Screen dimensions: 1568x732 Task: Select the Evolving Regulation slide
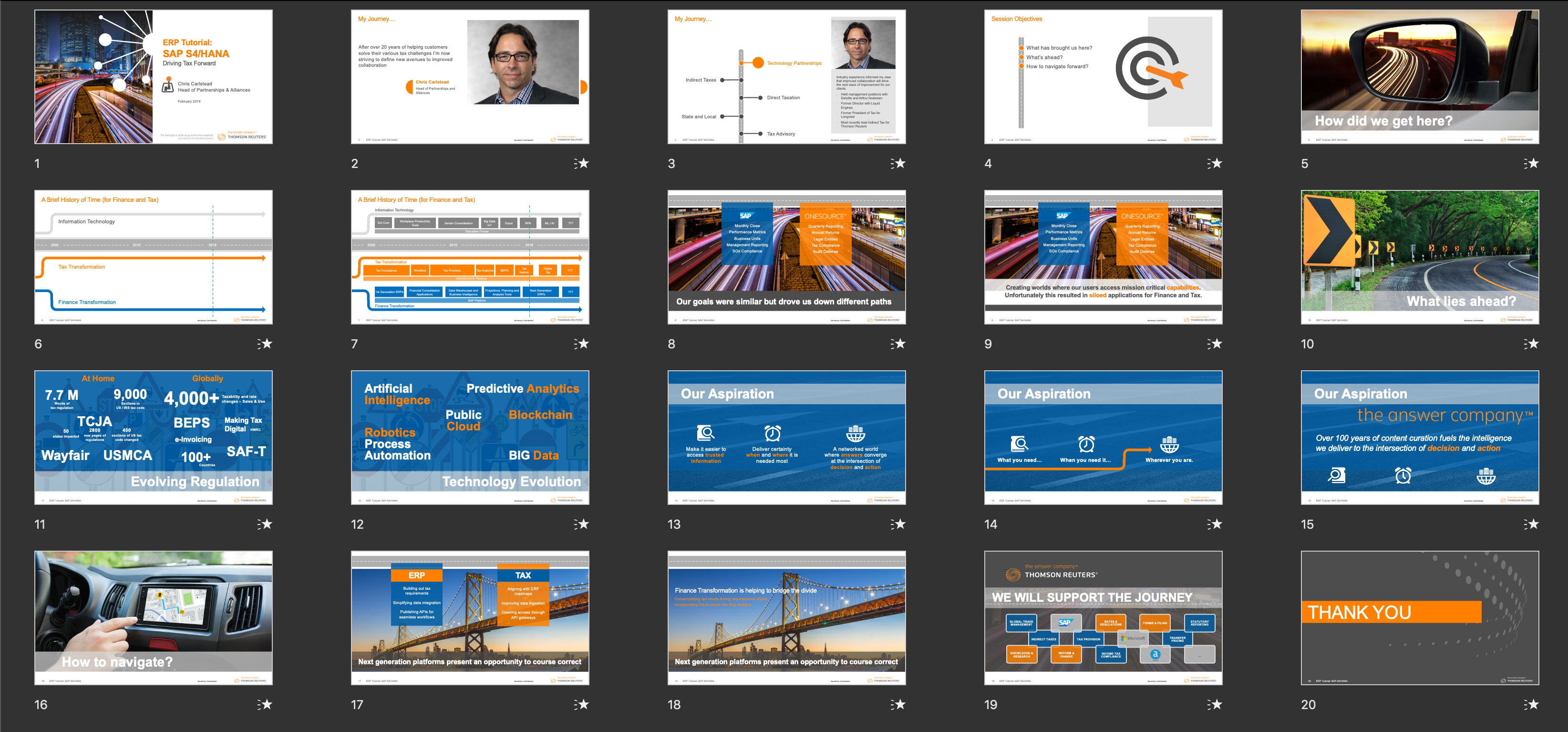(x=154, y=437)
